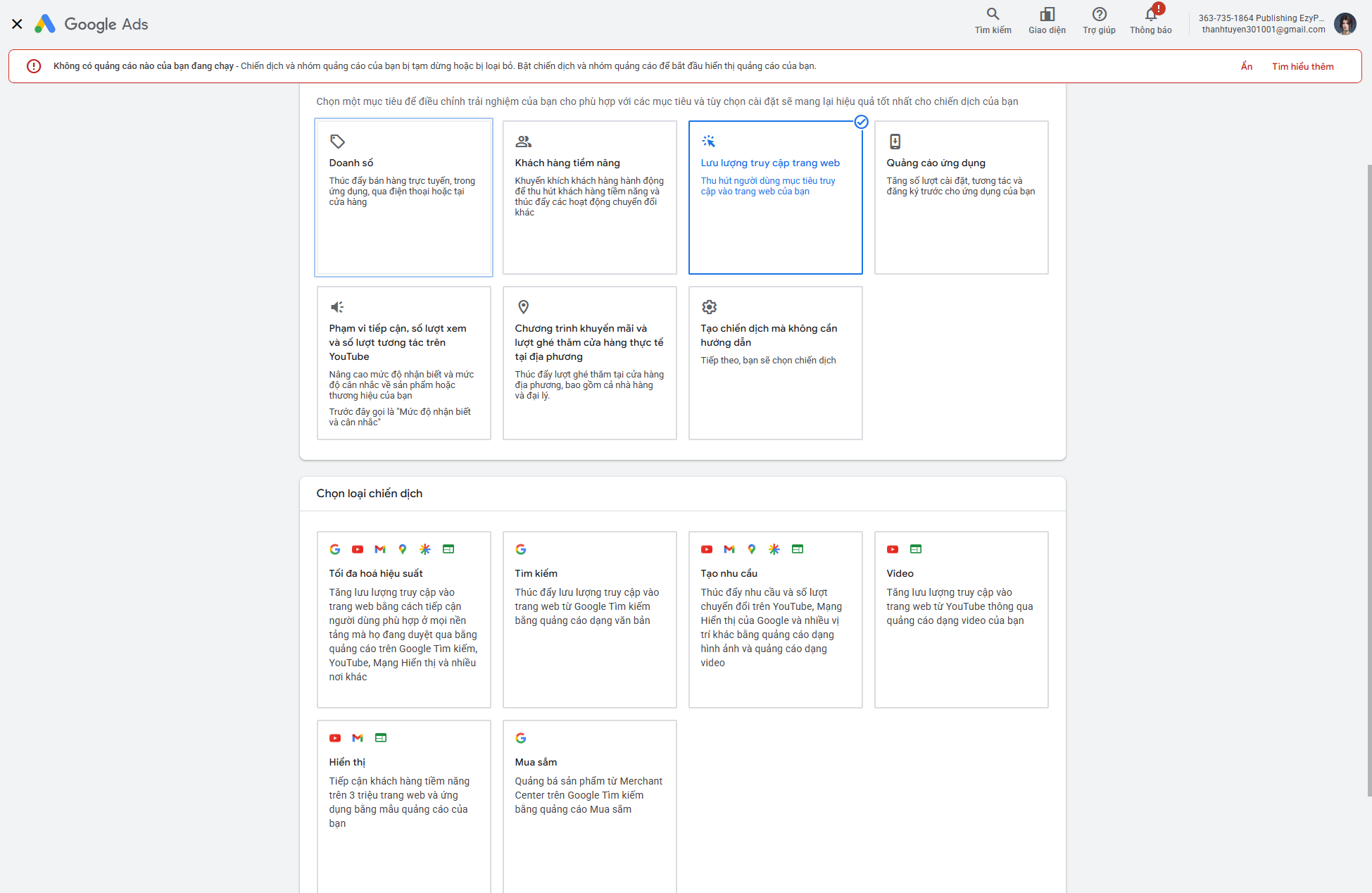Click Tìm hiểu thêm link in banner
Image resolution: width=1372 pixels, height=893 pixels.
[x=1302, y=66]
